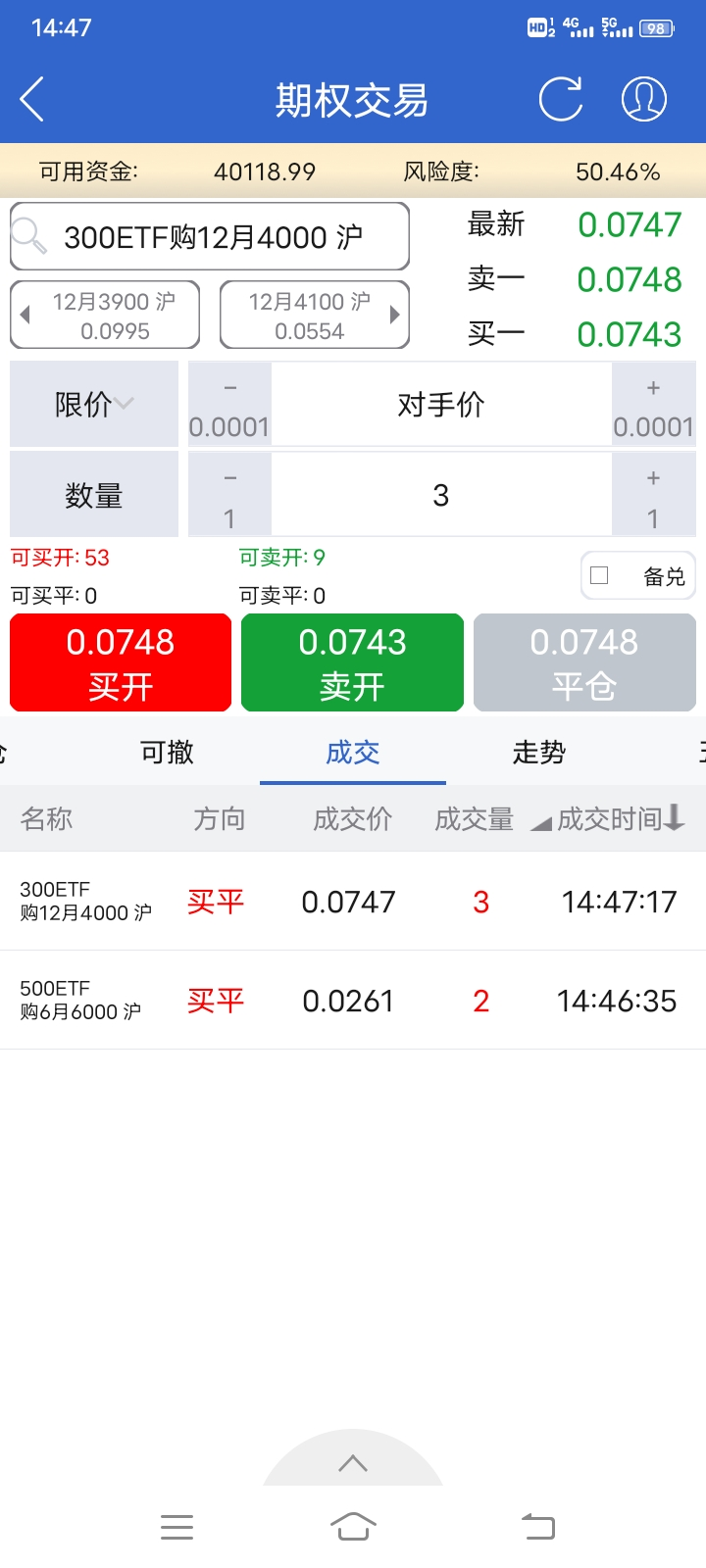Screen dimensions: 706x1568
Task: Tap the magnifier search icon
Action: click(x=29, y=236)
